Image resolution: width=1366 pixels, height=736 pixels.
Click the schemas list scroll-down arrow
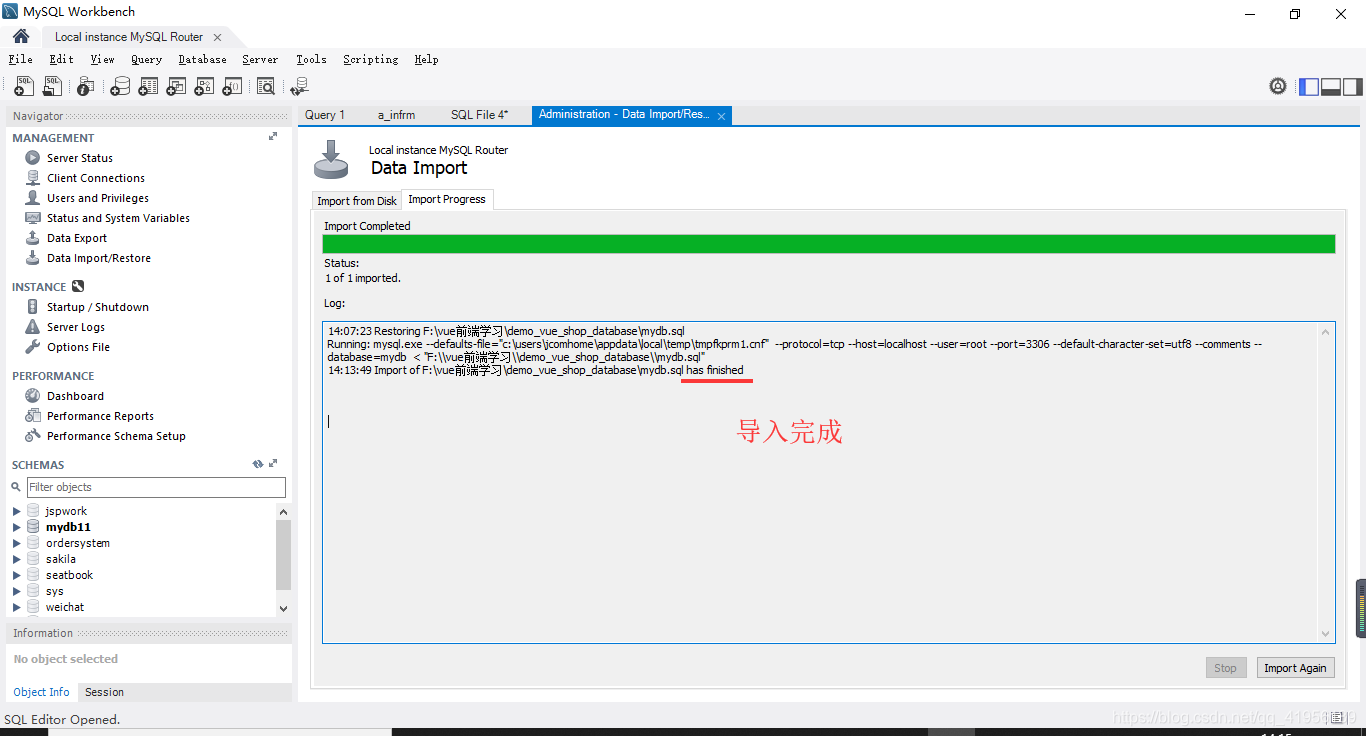coord(283,608)
